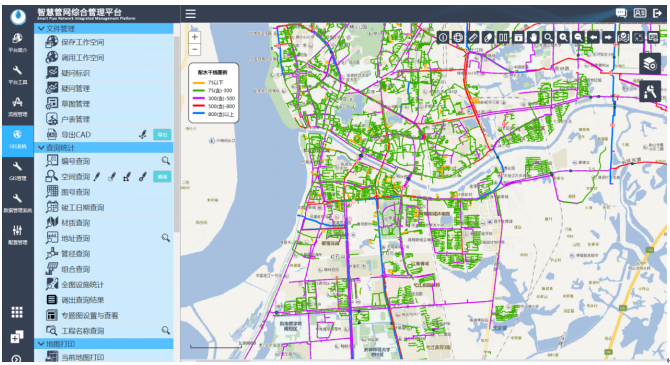Open the layer settings panel icon
The height and width of the screenshot is (365, 670).
tap(649, 64)
